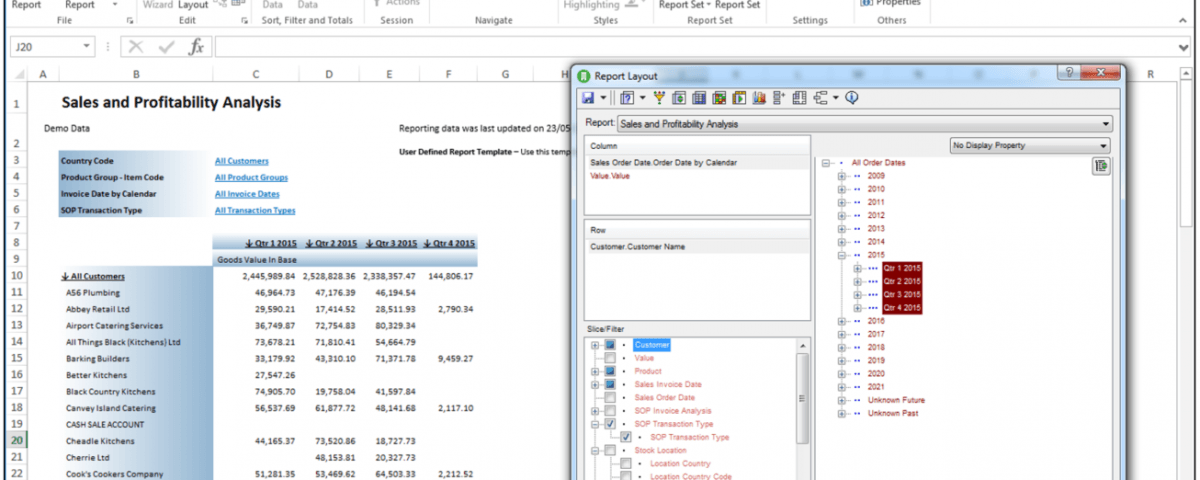Click the Qtr 1 2015 column header in worksheet
Image resolution: width=1200 pixels, height=480 pixels.
coord(270,243)
